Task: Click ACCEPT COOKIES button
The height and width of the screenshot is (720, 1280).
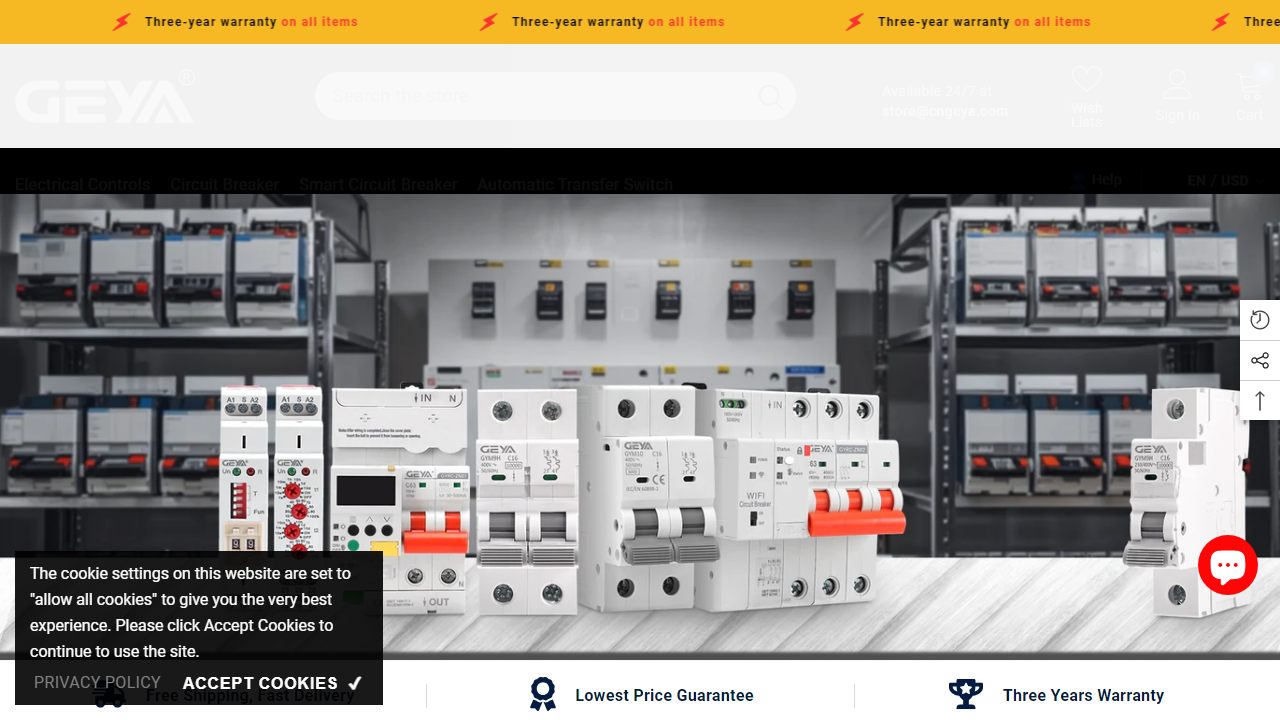Action: tap(272, 683)
